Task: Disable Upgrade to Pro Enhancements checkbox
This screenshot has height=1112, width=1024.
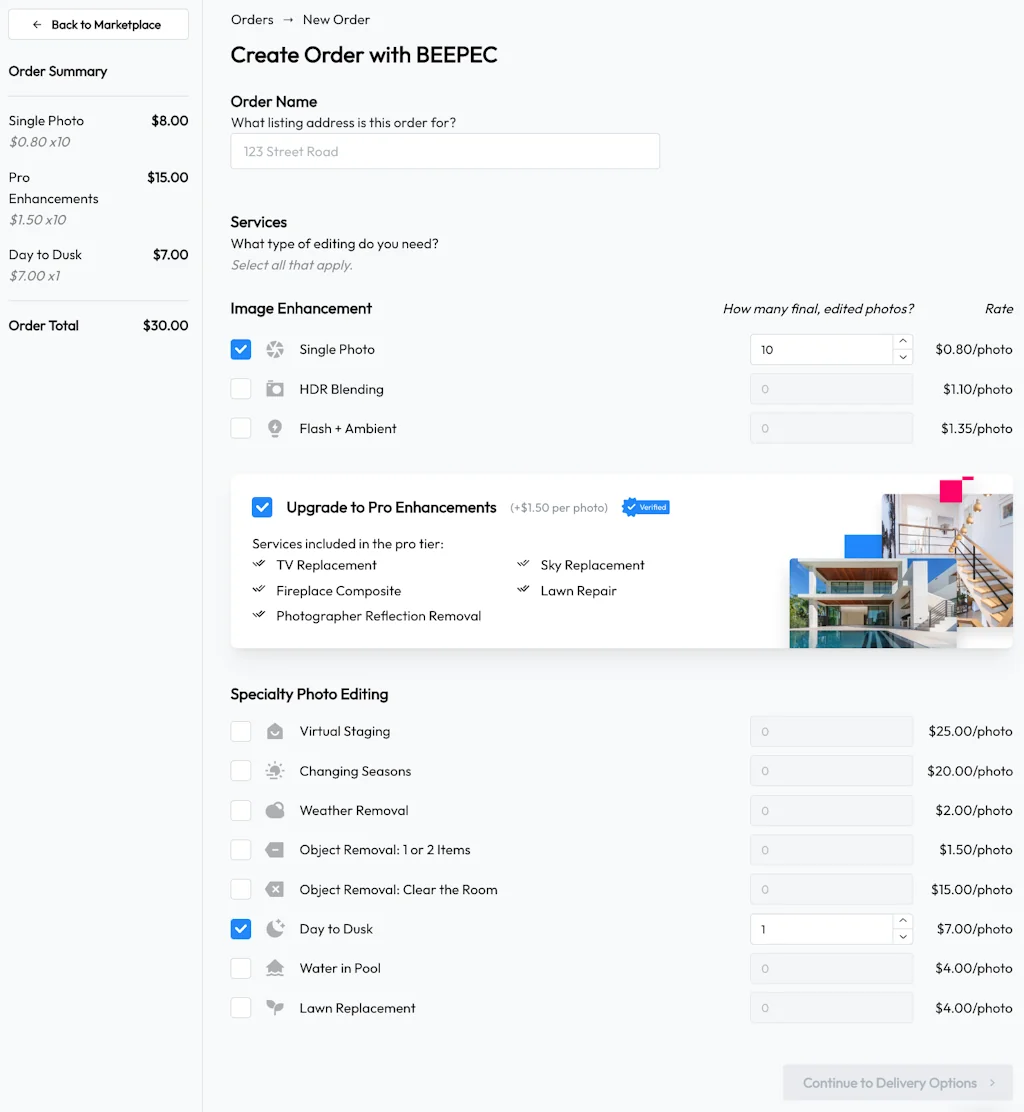Action: pyautogui.click(x=262, y=507)
